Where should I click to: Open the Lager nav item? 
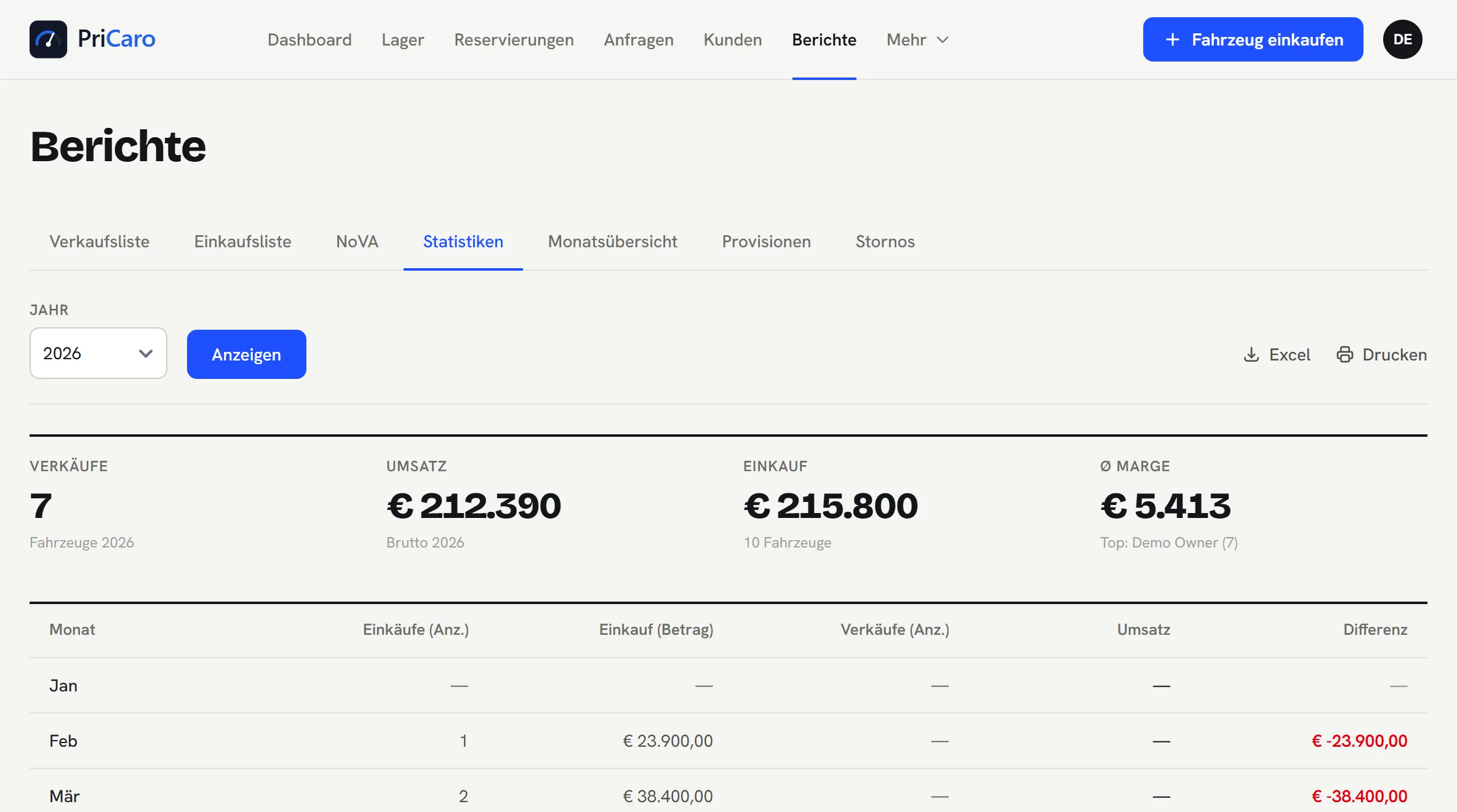tap(402, 39)
